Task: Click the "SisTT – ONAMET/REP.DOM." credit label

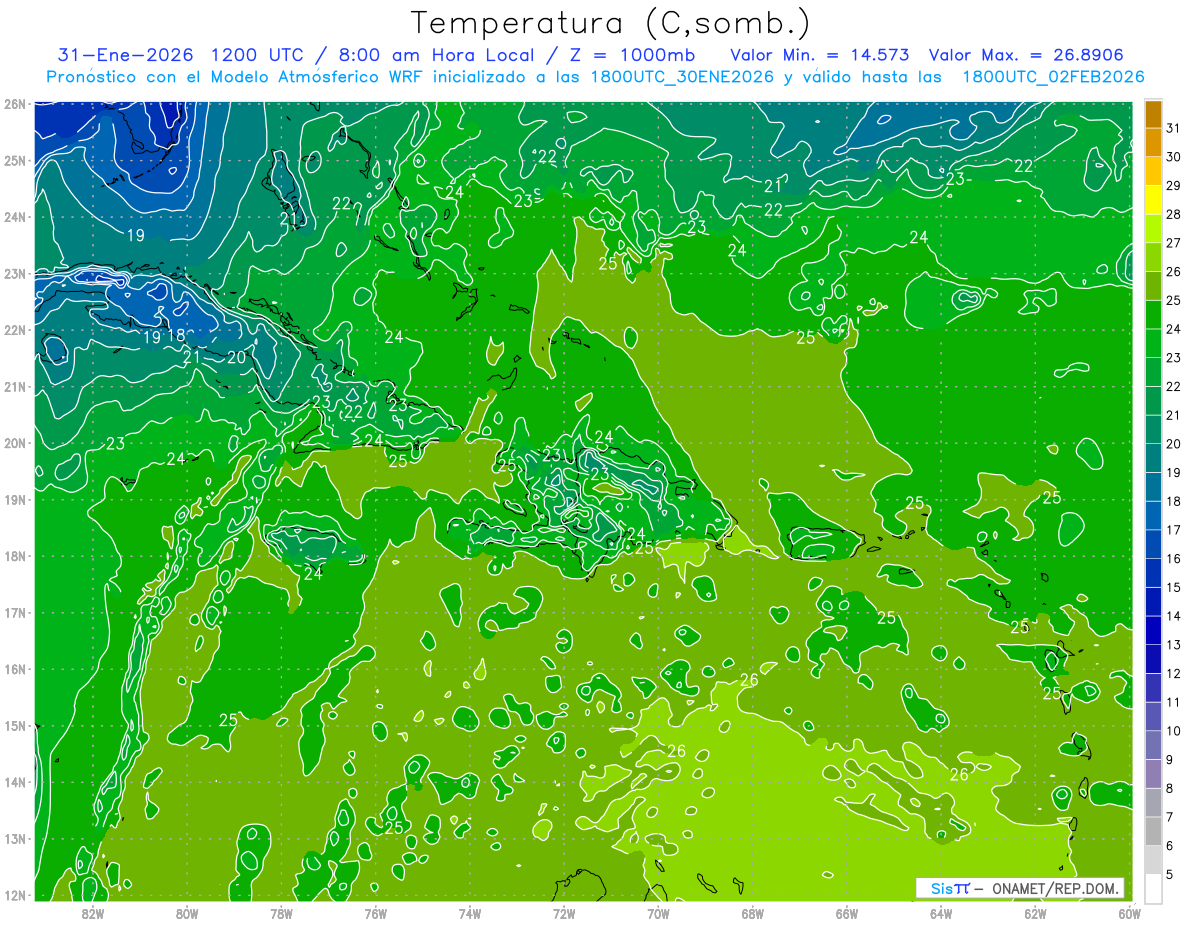Action: 1020,888
